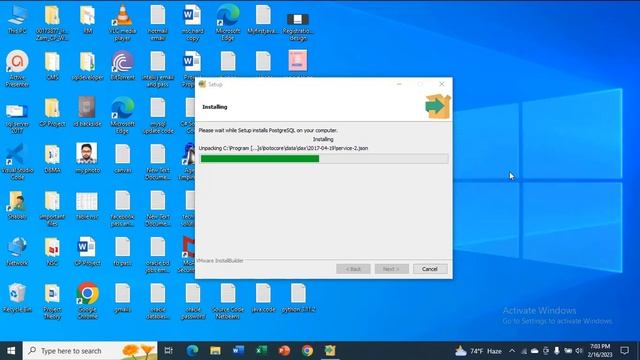The width and height of the screenshot is (640, 360).
Task: Select VLC media player desktop shortcut
Action: [122, 22]
